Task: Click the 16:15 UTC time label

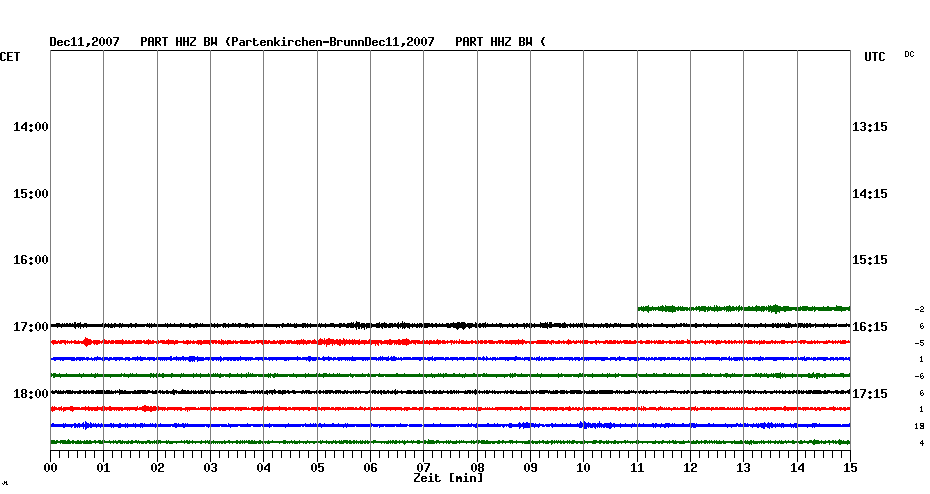Action: coord(869,326)
